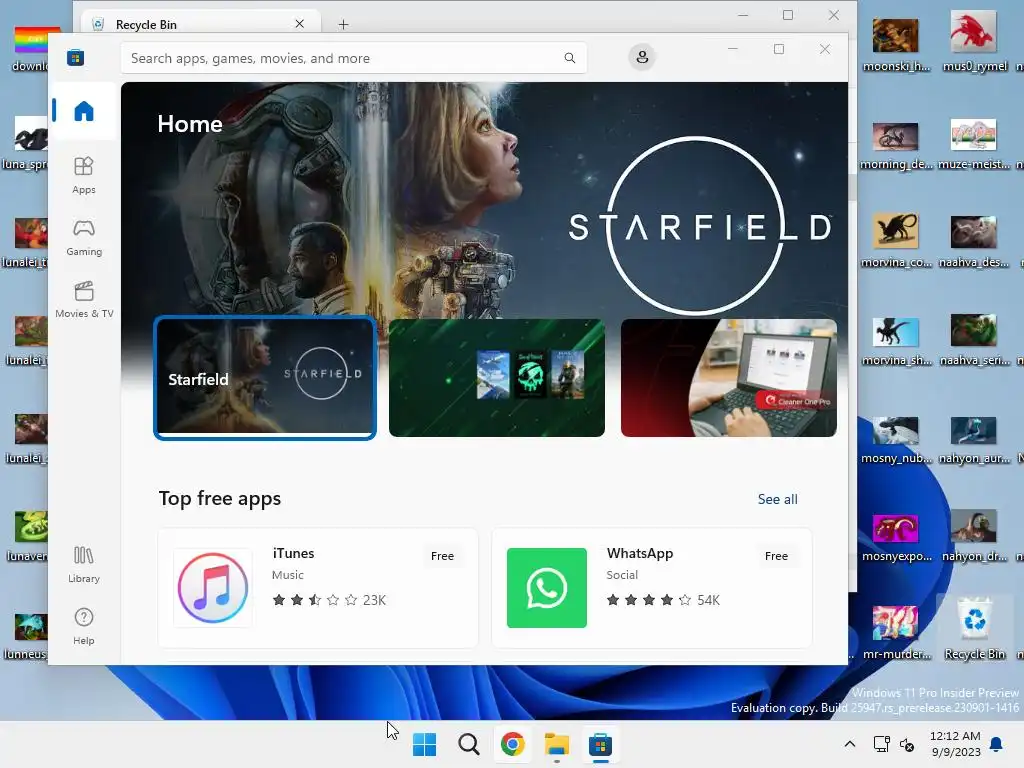
Task: Open the Apps section in sidebar
Action: pos(84,175)
